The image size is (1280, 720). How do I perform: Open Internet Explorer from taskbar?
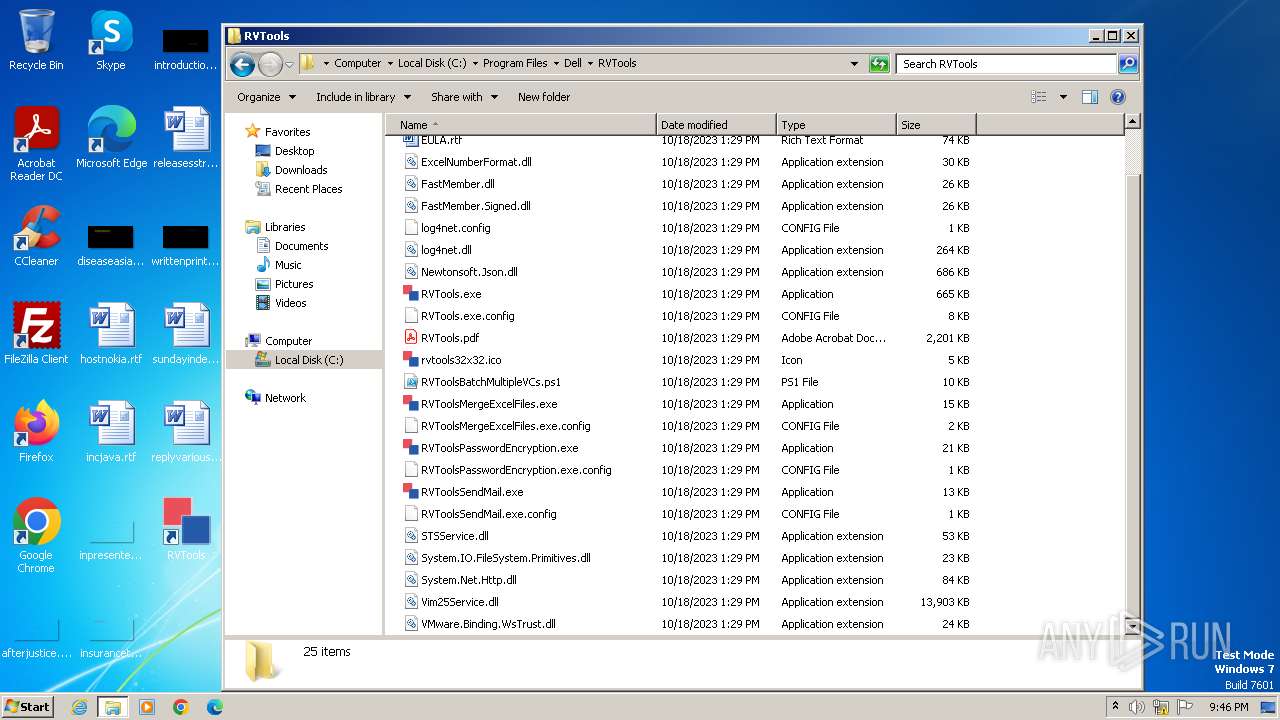79,707
